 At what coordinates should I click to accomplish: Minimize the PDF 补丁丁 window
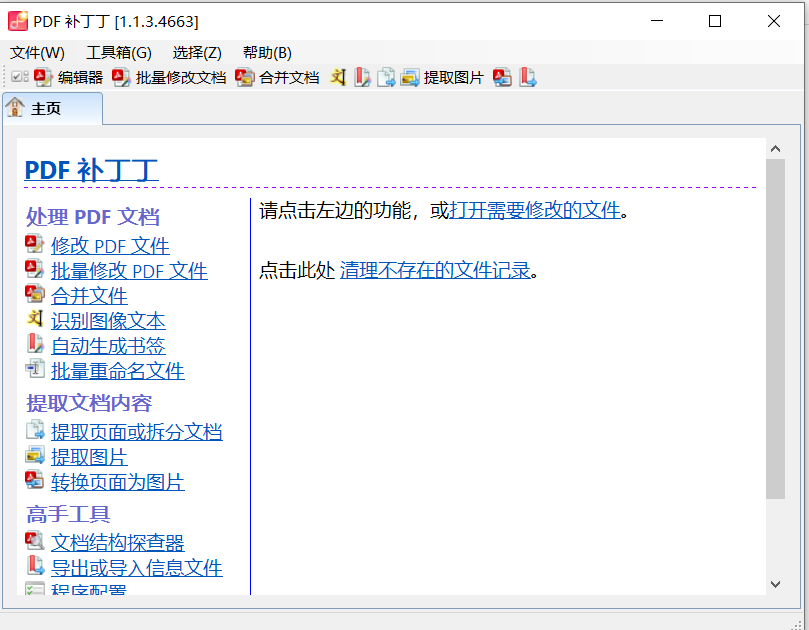[x=657, y=21]
